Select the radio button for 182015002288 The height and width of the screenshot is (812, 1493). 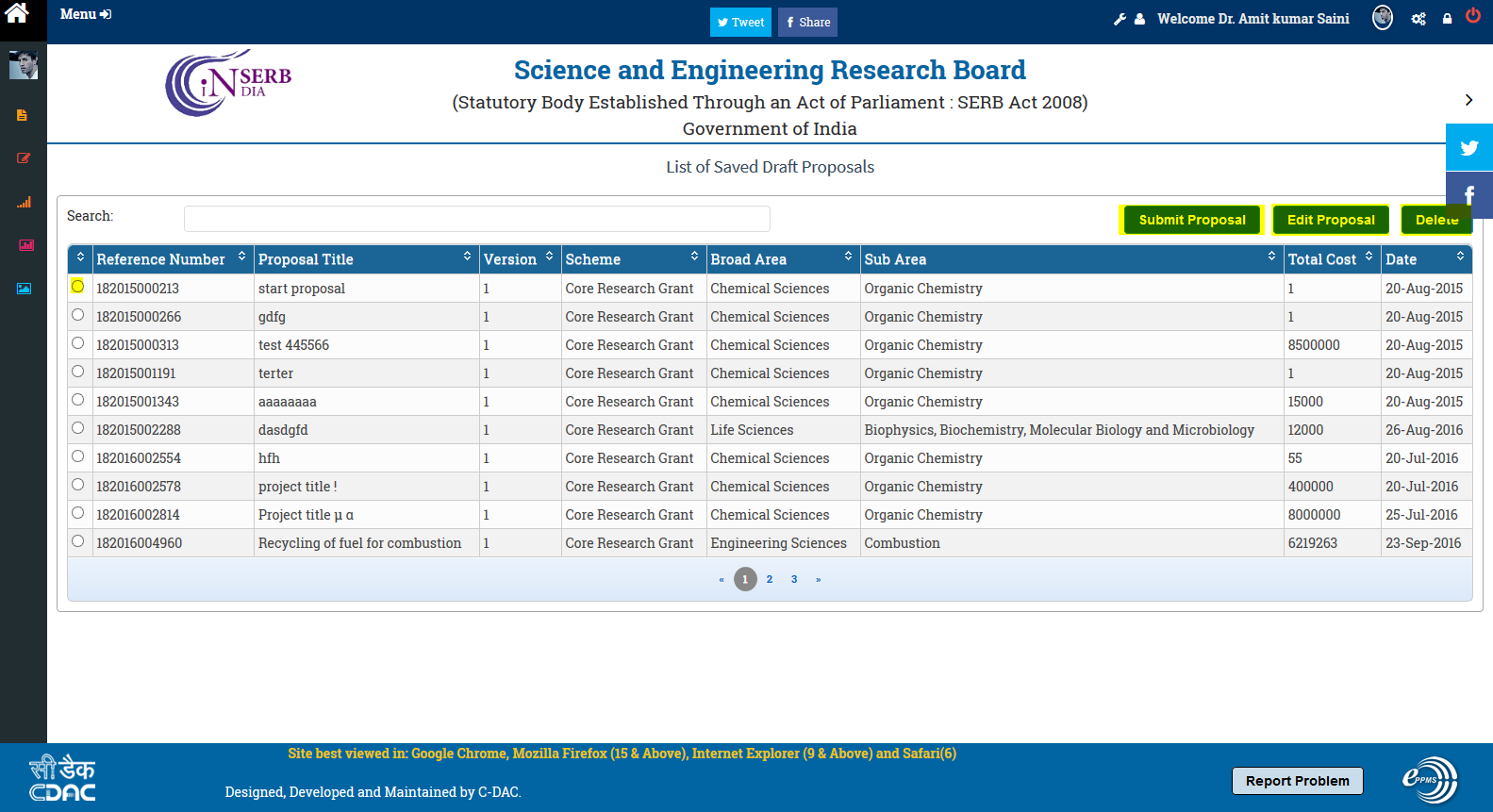click(x=77, y=428)
